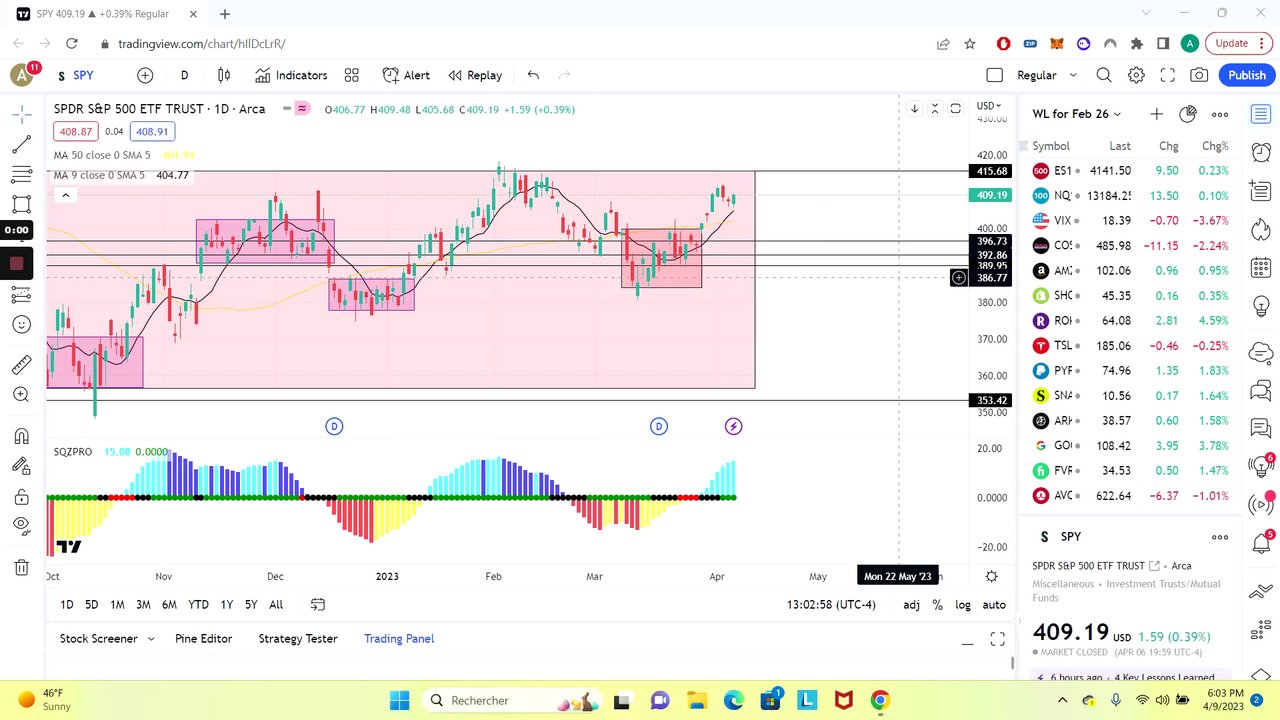Switch to the Trading Panel tab
This screenshot has height=720, width=1280.
pos(399,638)
